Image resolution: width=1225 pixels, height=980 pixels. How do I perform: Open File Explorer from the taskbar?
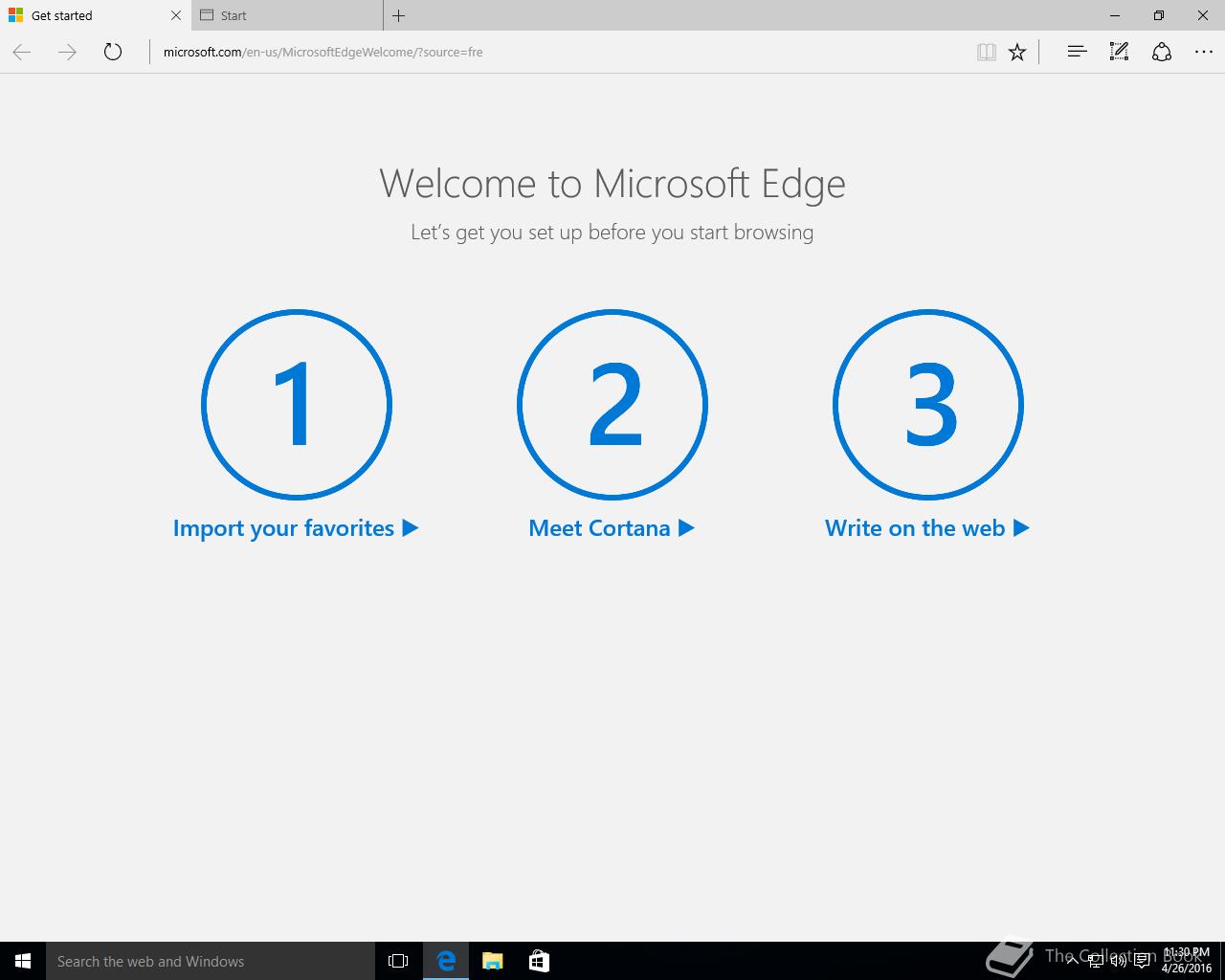[x=493, y=961]
